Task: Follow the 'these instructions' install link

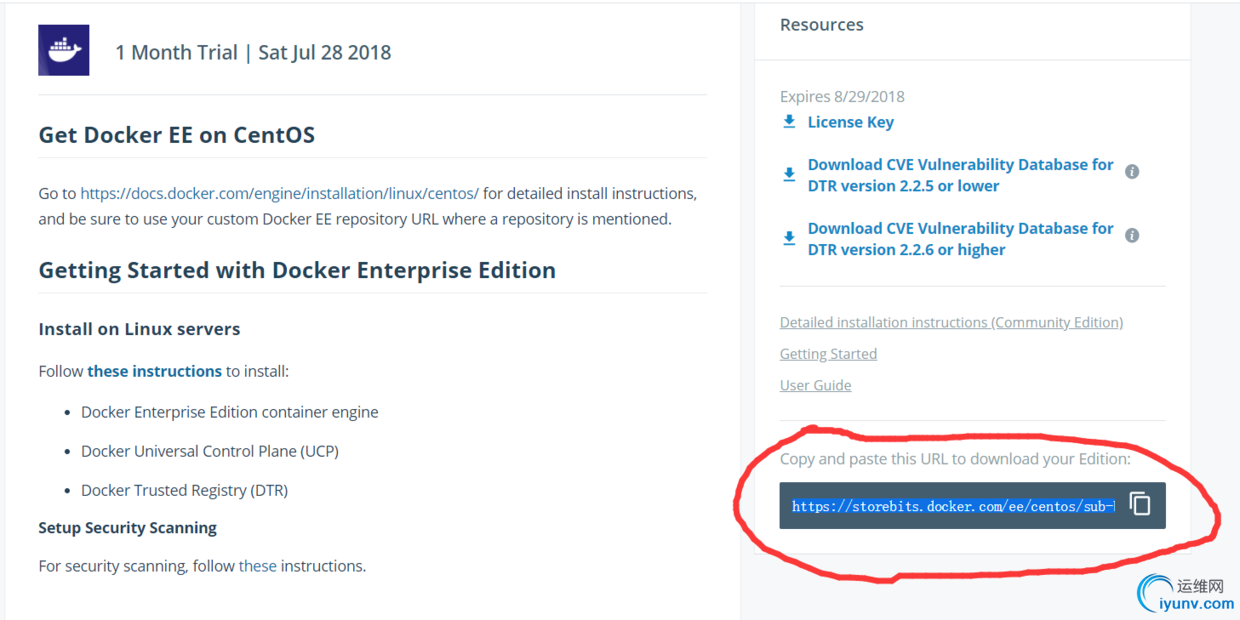Action: (155, 371)
